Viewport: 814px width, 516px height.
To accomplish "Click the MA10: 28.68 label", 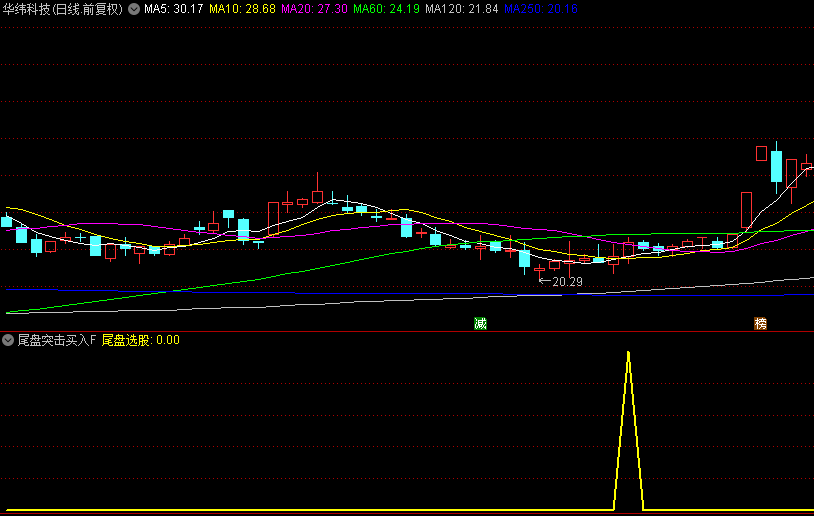I will (242, 9).
